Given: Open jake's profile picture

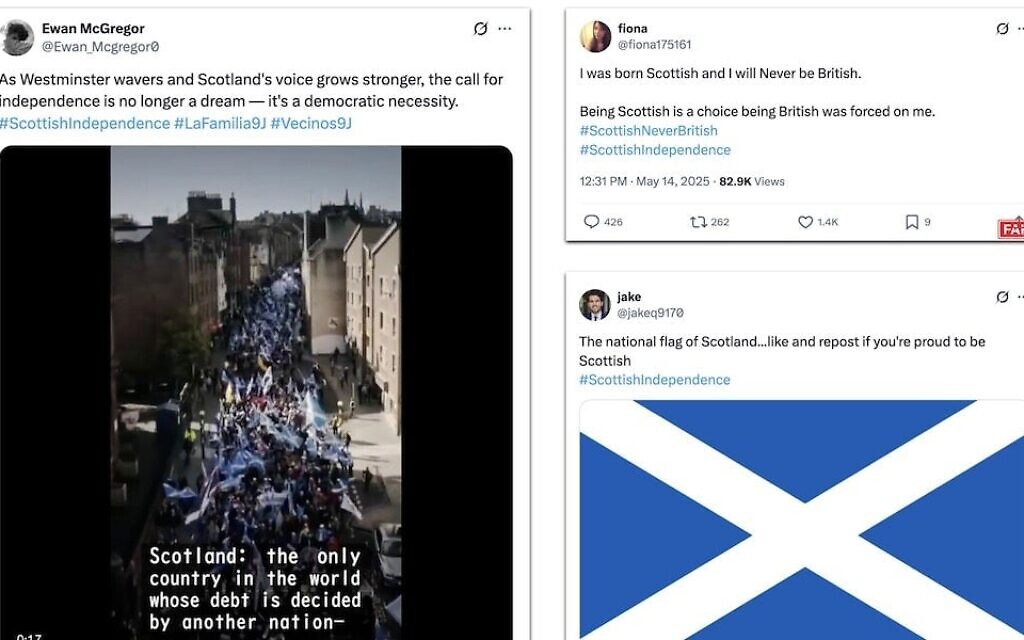Looking at the screenshot, I should (594, 305).
